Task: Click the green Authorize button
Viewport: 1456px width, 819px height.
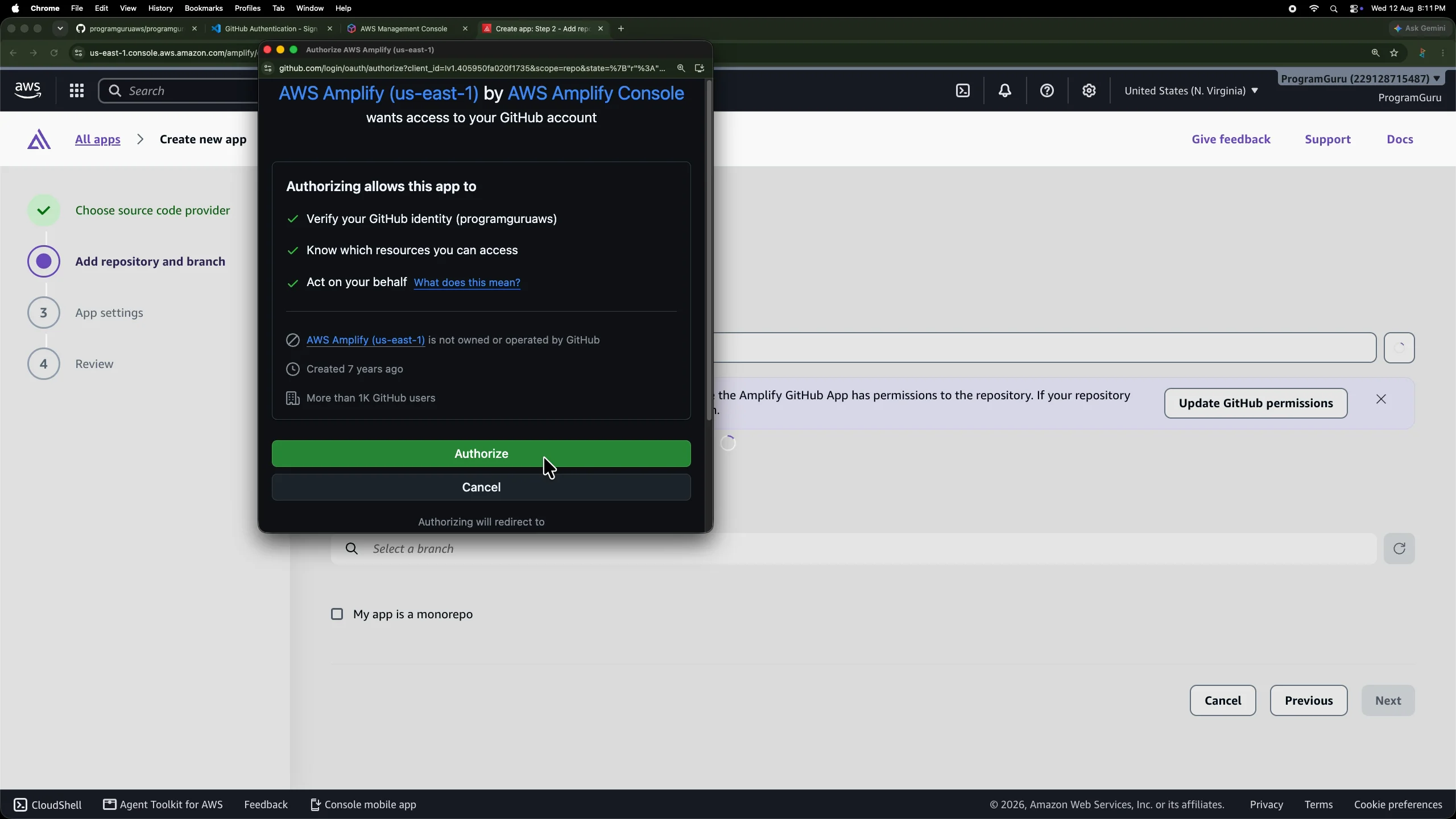Action: (481, 454)
